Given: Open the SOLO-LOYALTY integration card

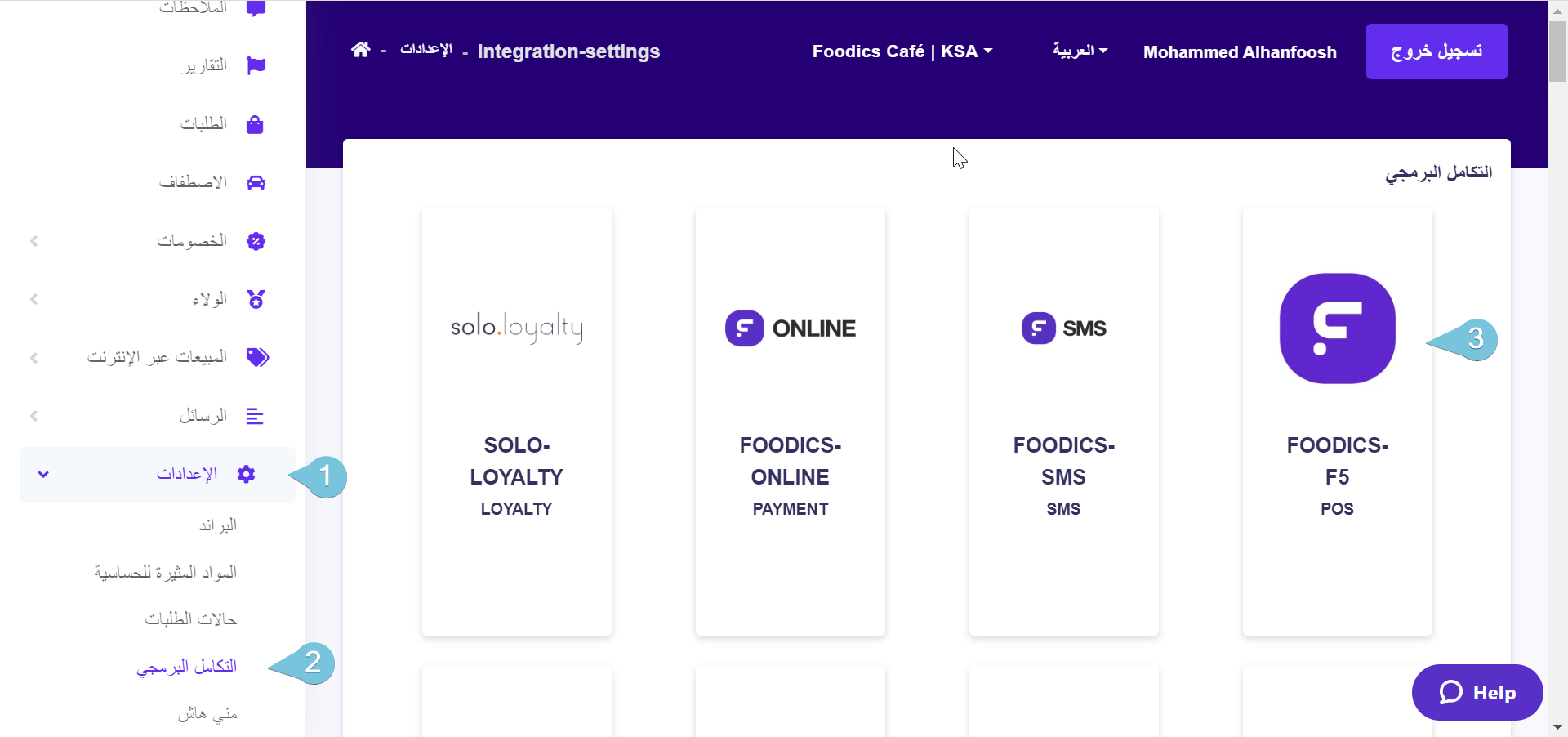Looking at the screenshot, I should coord(516,421).
